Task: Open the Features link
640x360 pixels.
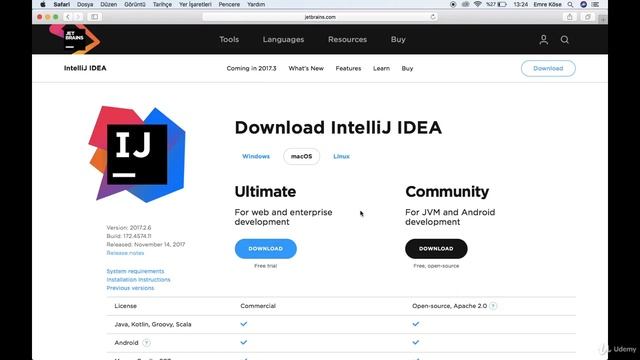Action: tap(348, 68)
